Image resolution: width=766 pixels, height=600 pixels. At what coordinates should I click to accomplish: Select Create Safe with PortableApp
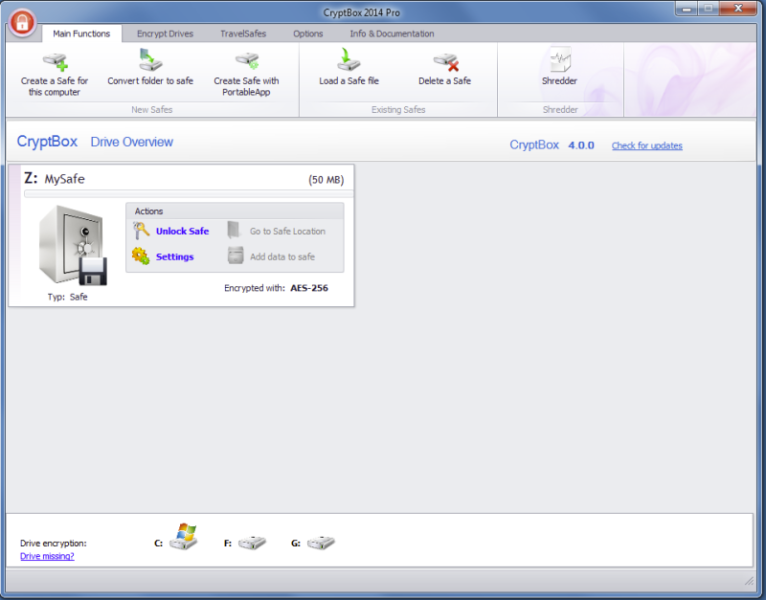point(246,74)
